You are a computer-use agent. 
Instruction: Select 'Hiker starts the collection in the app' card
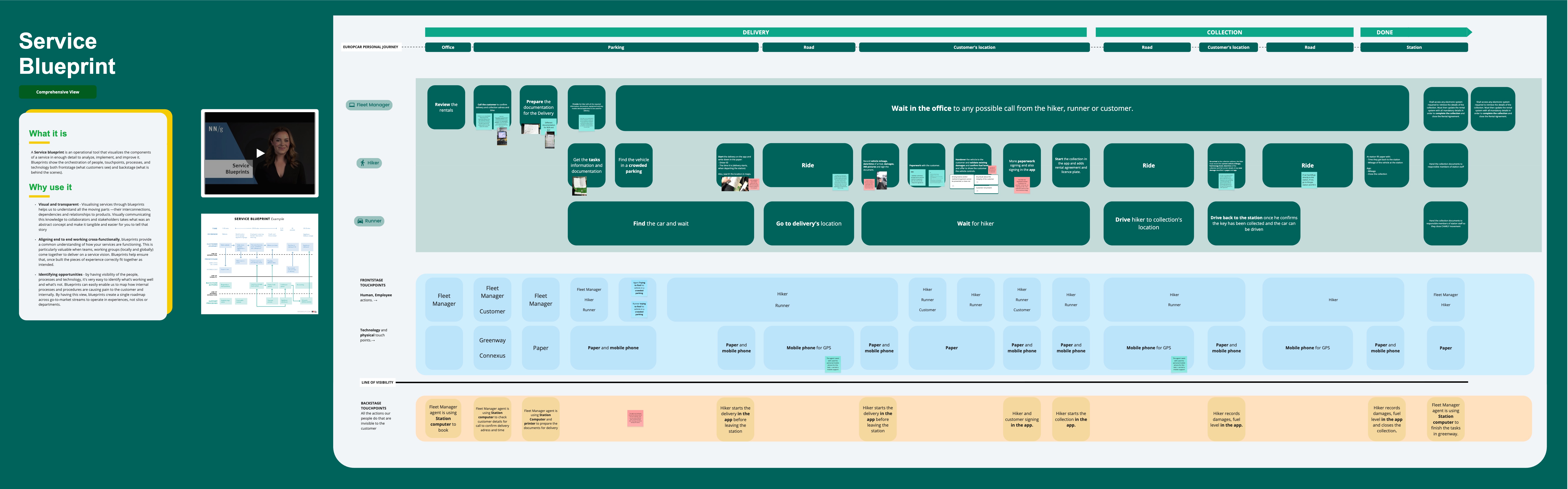(1071, 419)
